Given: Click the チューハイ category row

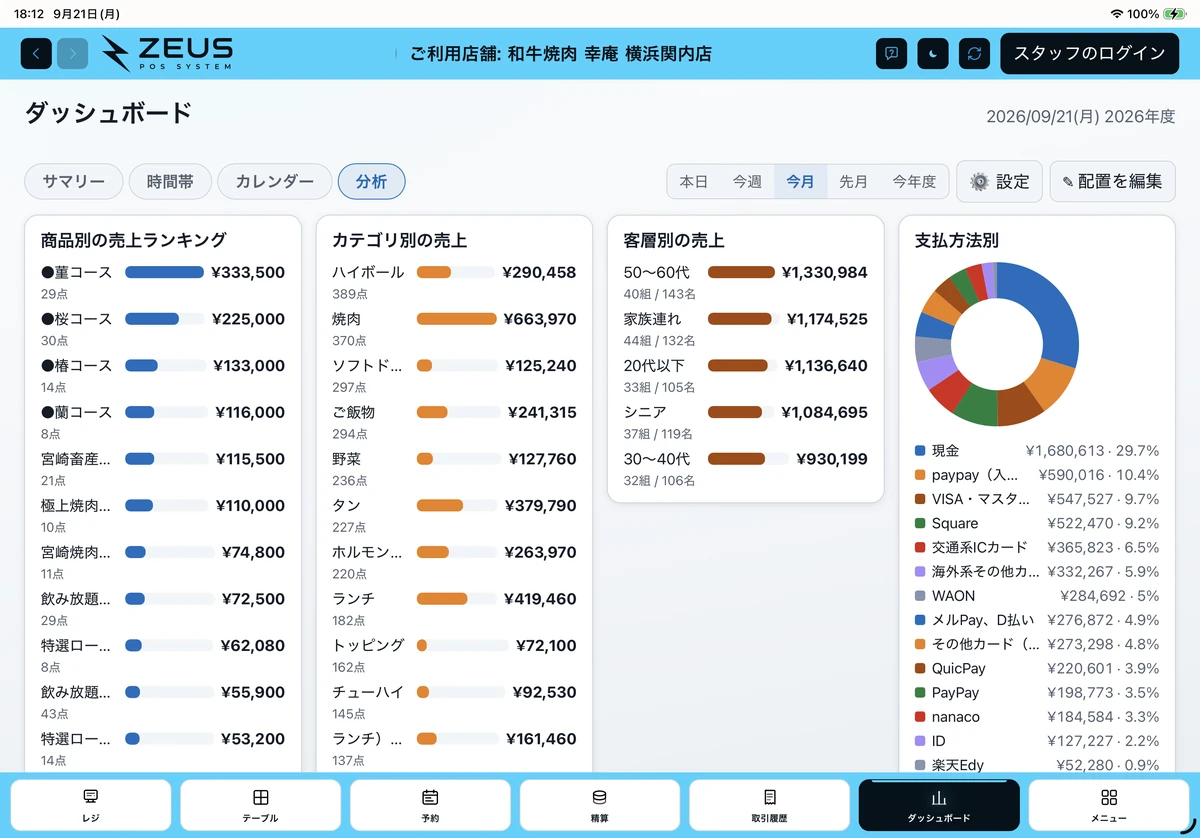Looking at the screenshot, I should click(454, 700).
